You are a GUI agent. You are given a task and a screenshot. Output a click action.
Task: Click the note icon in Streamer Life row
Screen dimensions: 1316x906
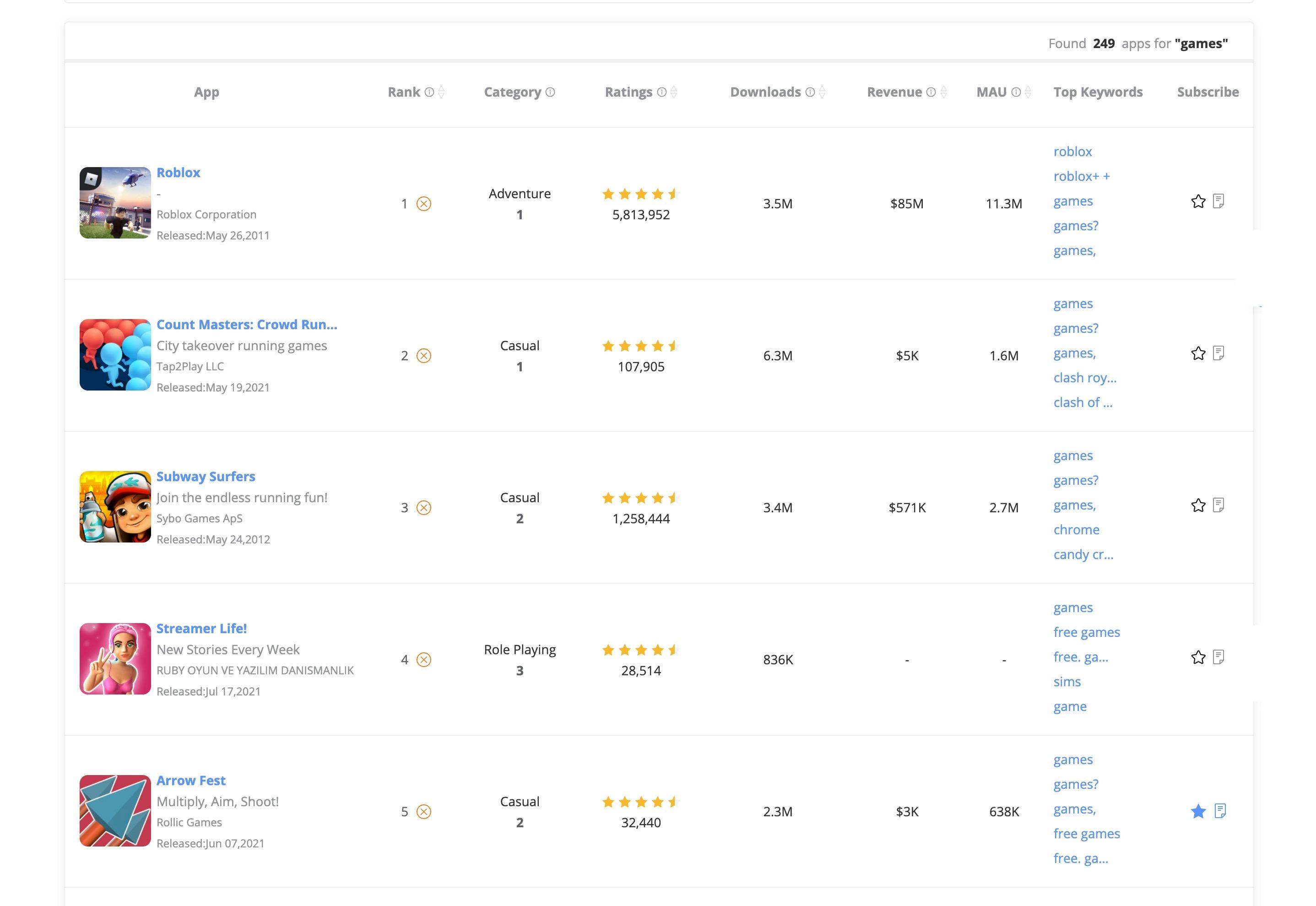tap(1218, 657)
